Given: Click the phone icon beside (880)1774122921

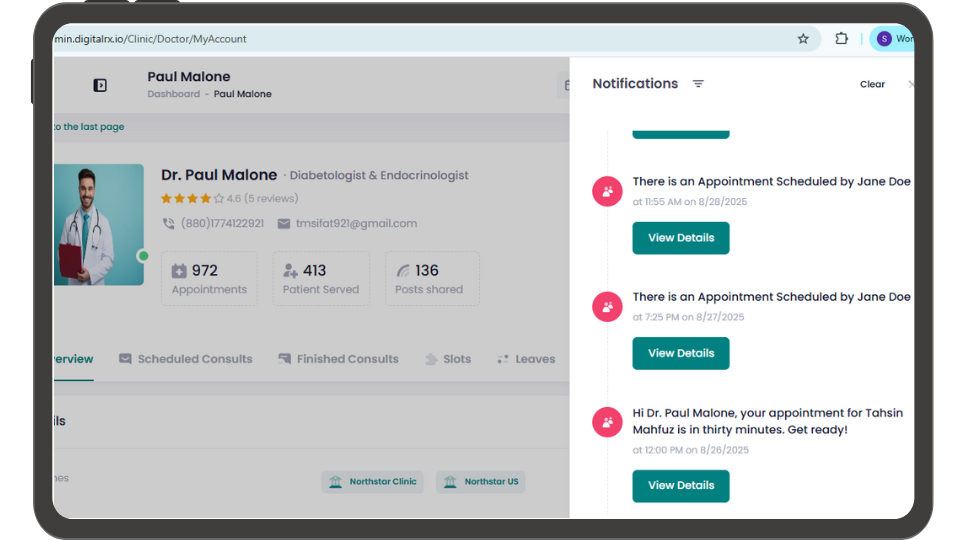Looking at the screenshot, I should [168, 223].
